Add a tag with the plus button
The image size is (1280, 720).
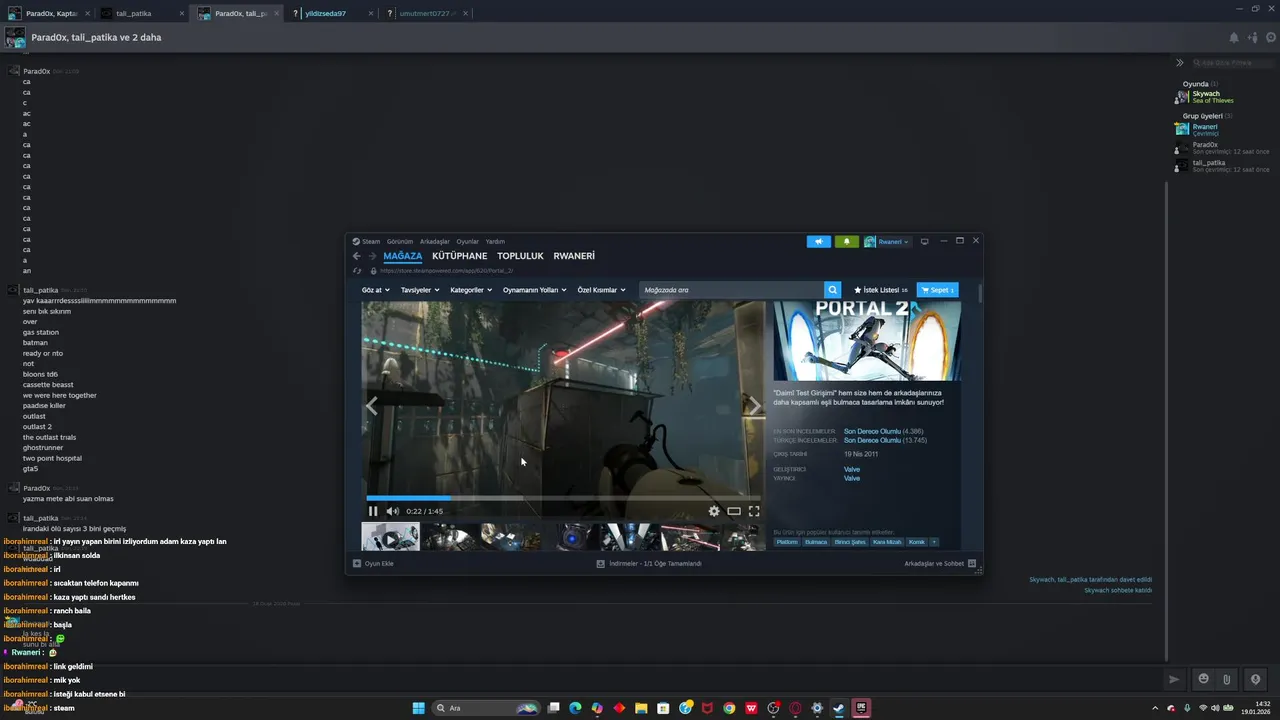pyautogui.click(x=934, y=542)
